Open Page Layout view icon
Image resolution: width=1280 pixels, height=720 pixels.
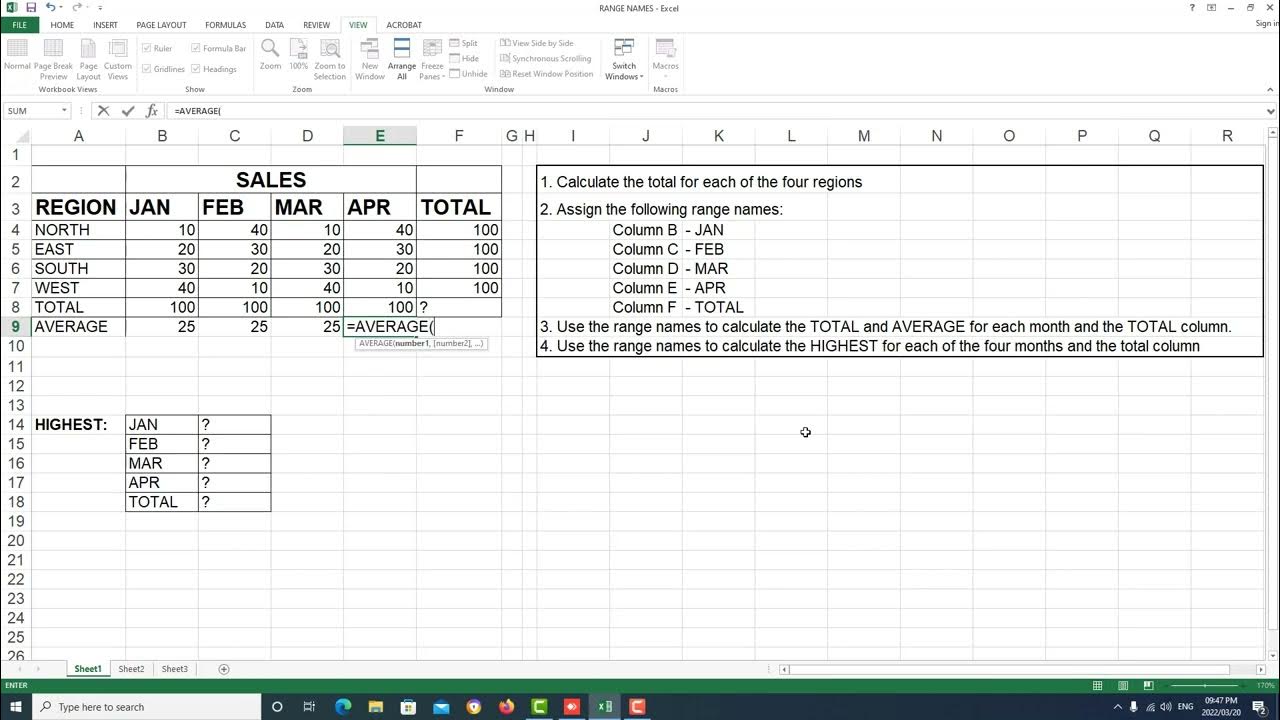coord(88,59)
